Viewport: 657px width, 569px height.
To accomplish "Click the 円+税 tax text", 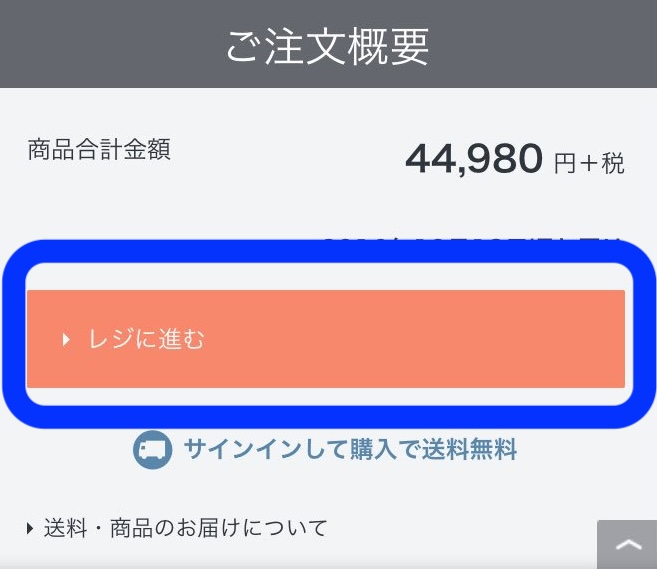I will tap(589, 163).
